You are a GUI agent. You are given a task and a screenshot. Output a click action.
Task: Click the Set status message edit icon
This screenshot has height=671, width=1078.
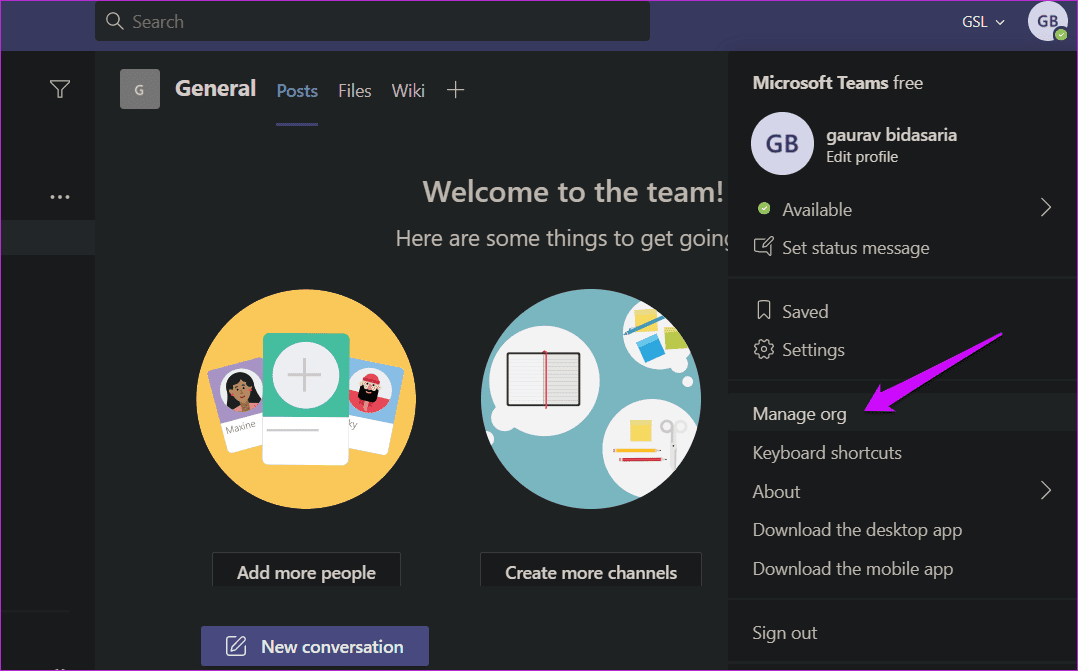[763, 246]
